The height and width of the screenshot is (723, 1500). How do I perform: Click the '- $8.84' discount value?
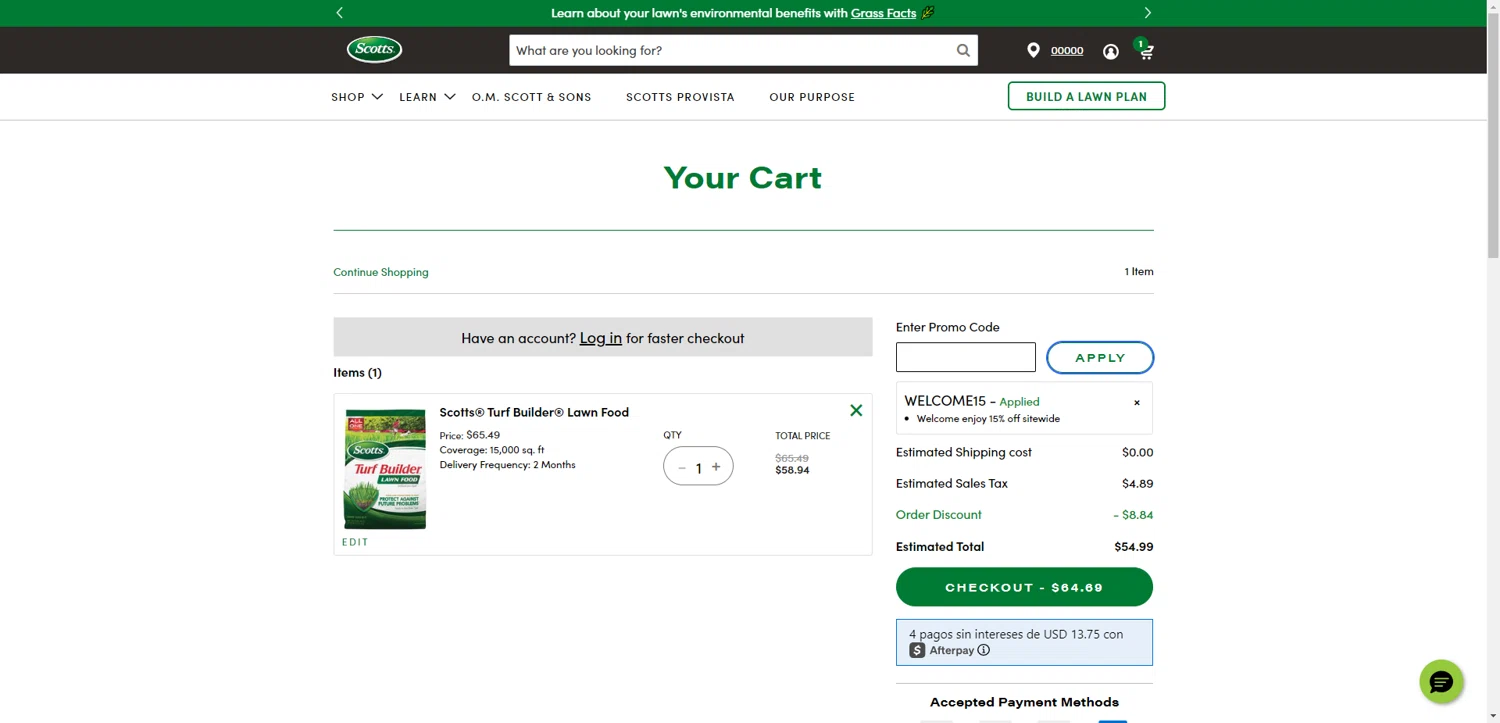point(1133,514)
